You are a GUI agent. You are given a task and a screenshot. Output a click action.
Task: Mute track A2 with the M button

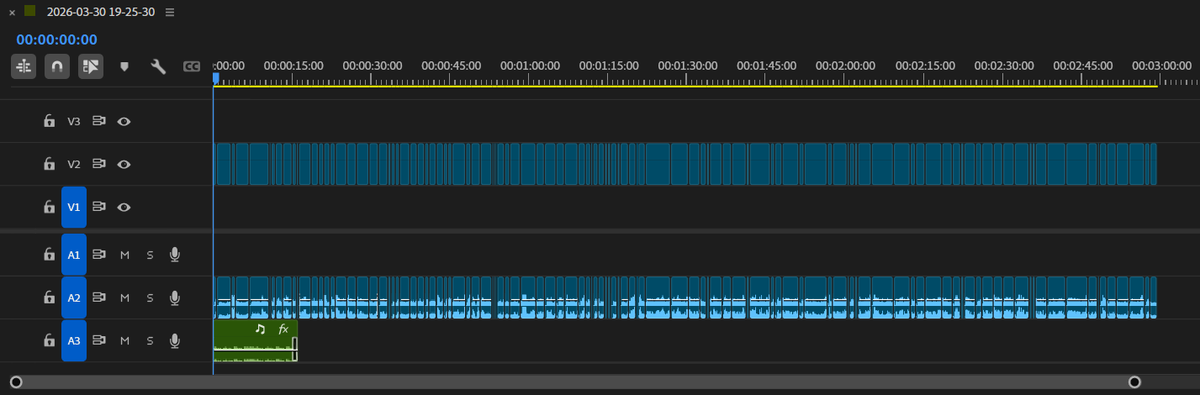pyautogui.click(x=125, y=297)
